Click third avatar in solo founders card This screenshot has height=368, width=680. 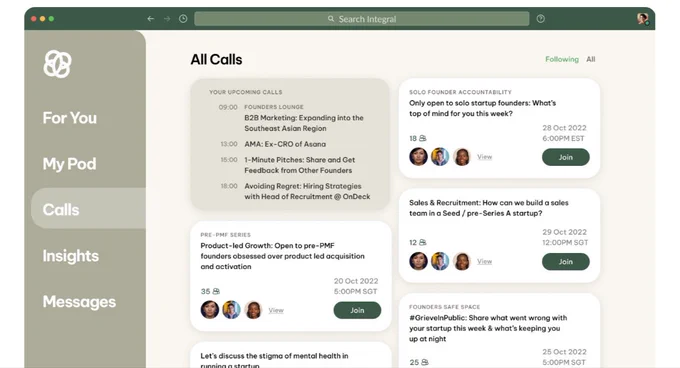tap(462, 157)
